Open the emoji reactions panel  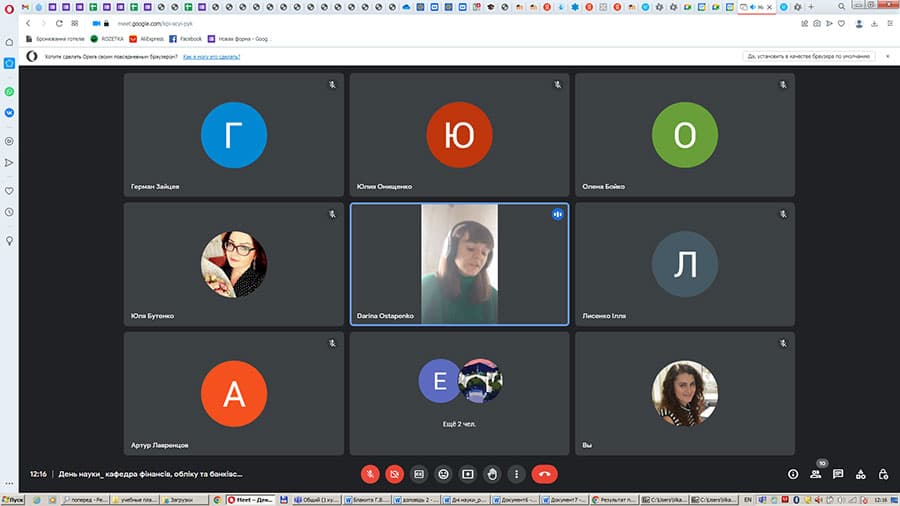443,474
